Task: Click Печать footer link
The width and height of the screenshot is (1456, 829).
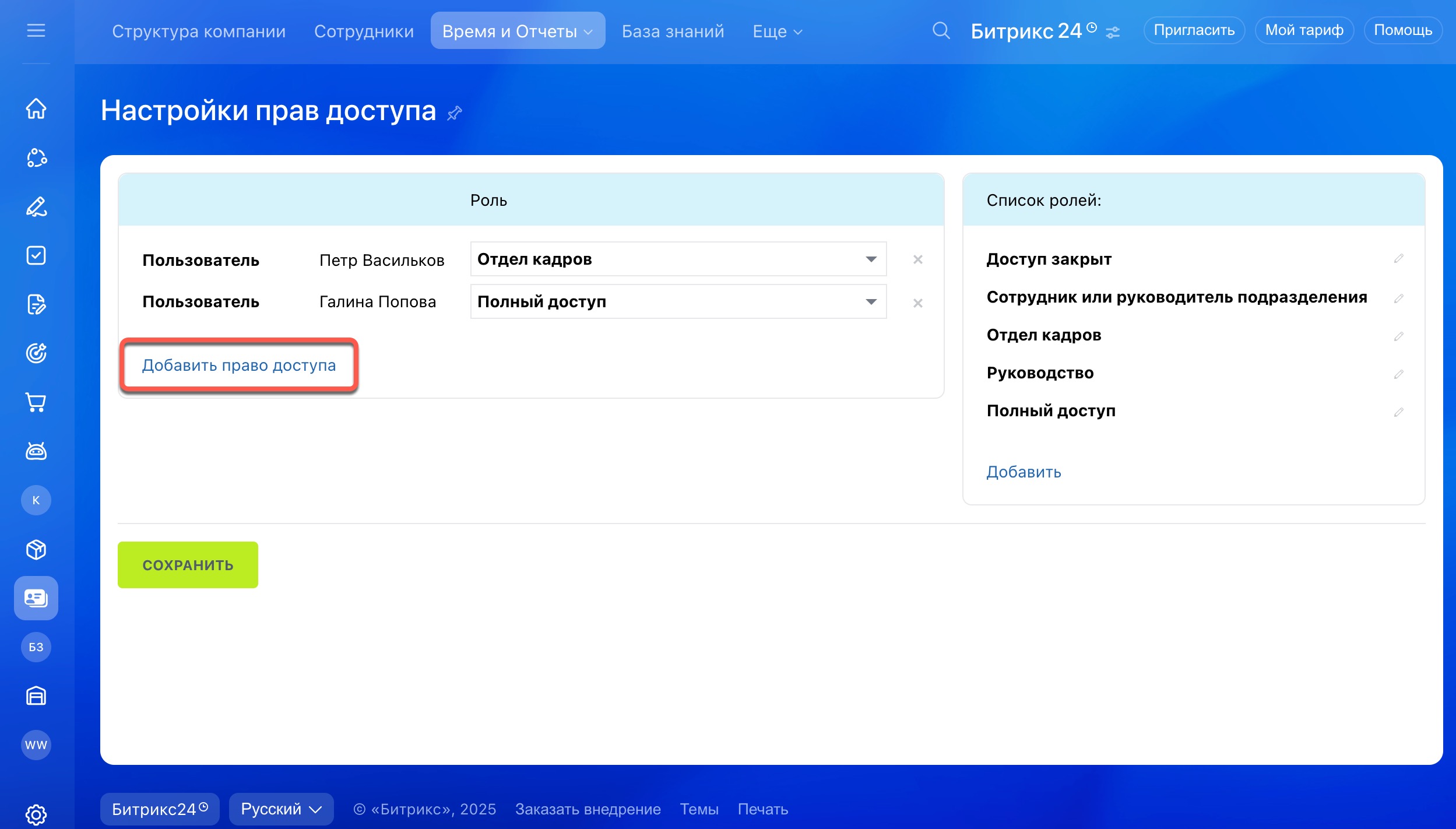Action: pos(762,809)
